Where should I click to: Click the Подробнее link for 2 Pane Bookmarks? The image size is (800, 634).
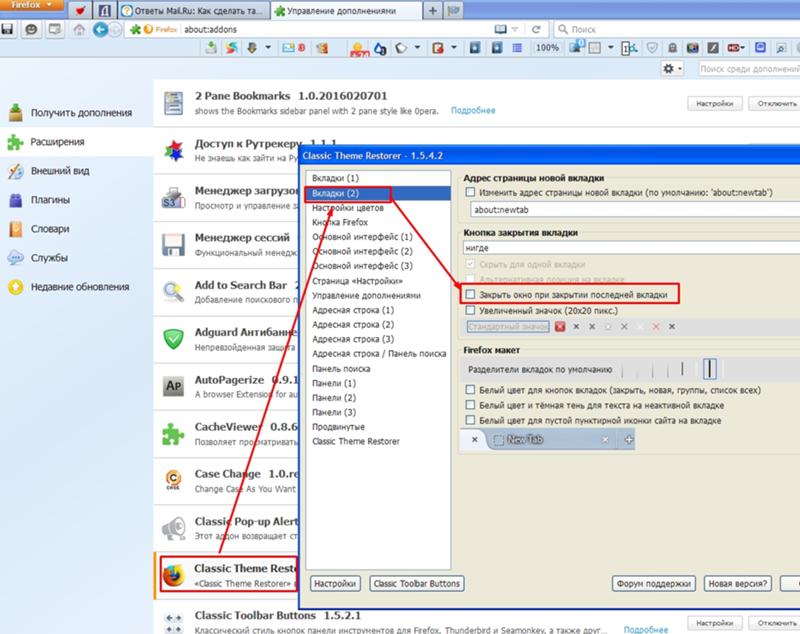click(473, 111)
